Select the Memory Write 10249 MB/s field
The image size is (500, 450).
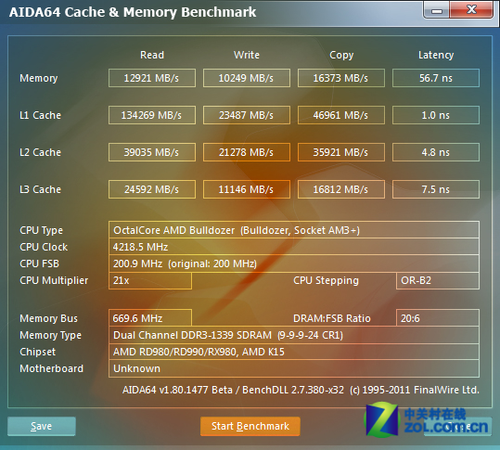coord(247,78)
